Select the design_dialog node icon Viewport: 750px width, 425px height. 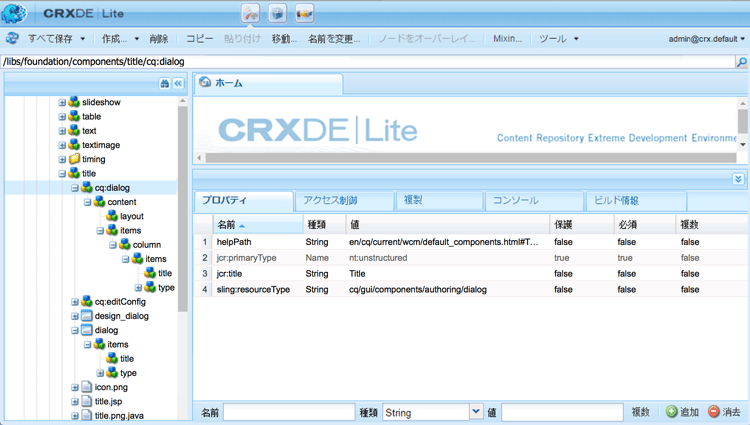pyautogui.click(x=87, y=316)
